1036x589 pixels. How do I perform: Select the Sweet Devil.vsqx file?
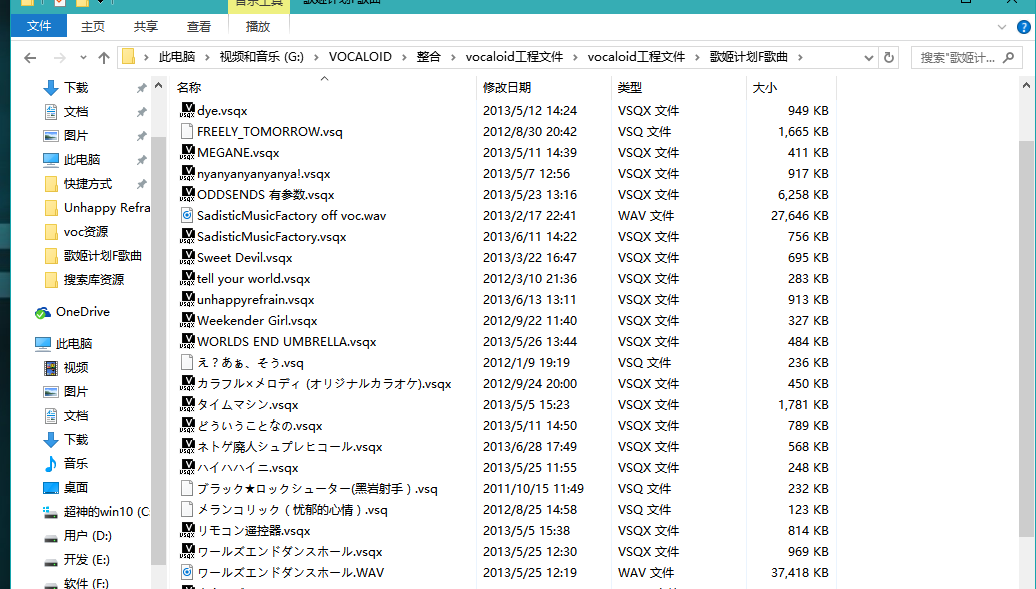tap(244, 258)
